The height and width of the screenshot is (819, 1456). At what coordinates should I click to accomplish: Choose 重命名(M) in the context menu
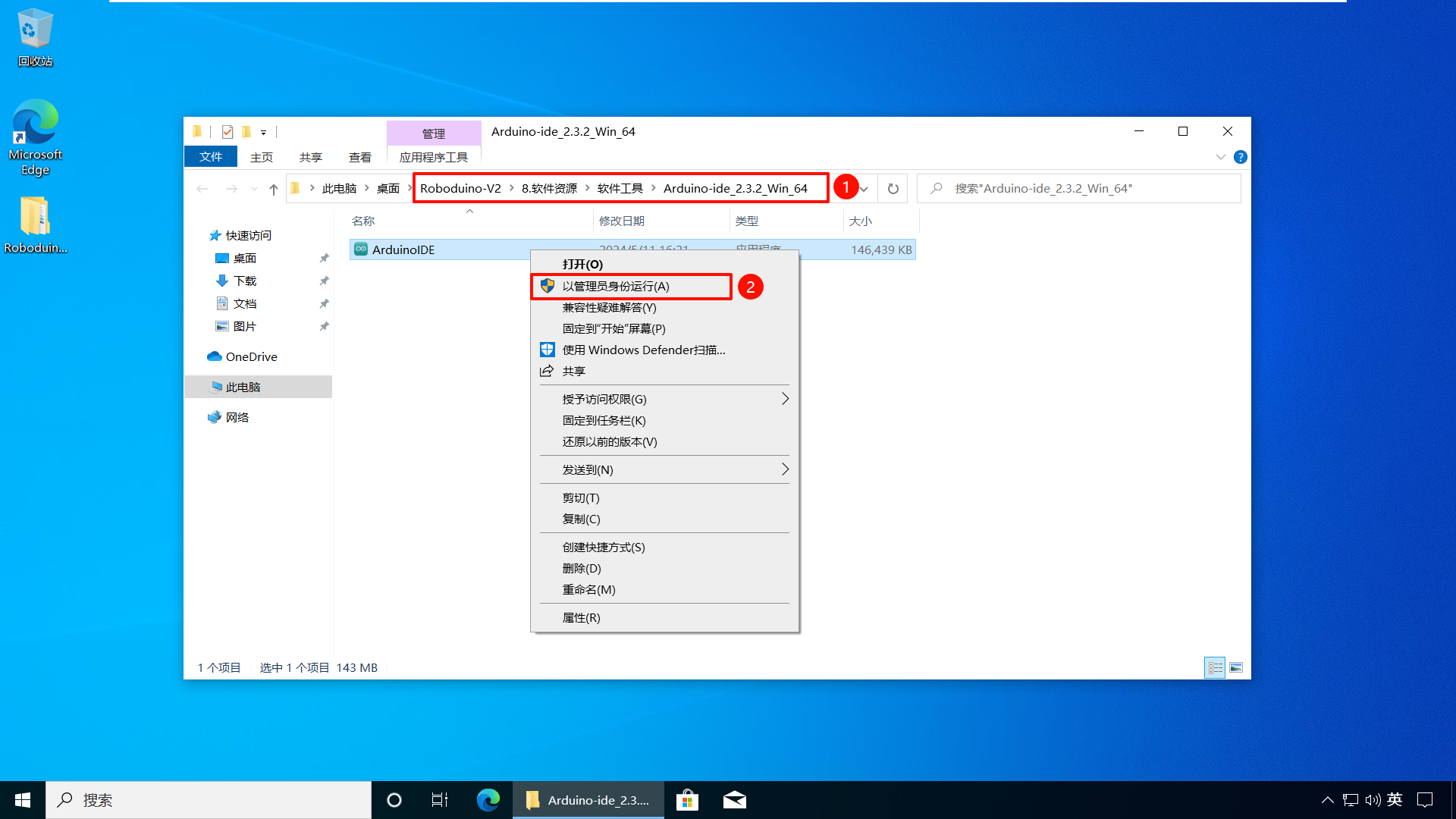(664, 590)
